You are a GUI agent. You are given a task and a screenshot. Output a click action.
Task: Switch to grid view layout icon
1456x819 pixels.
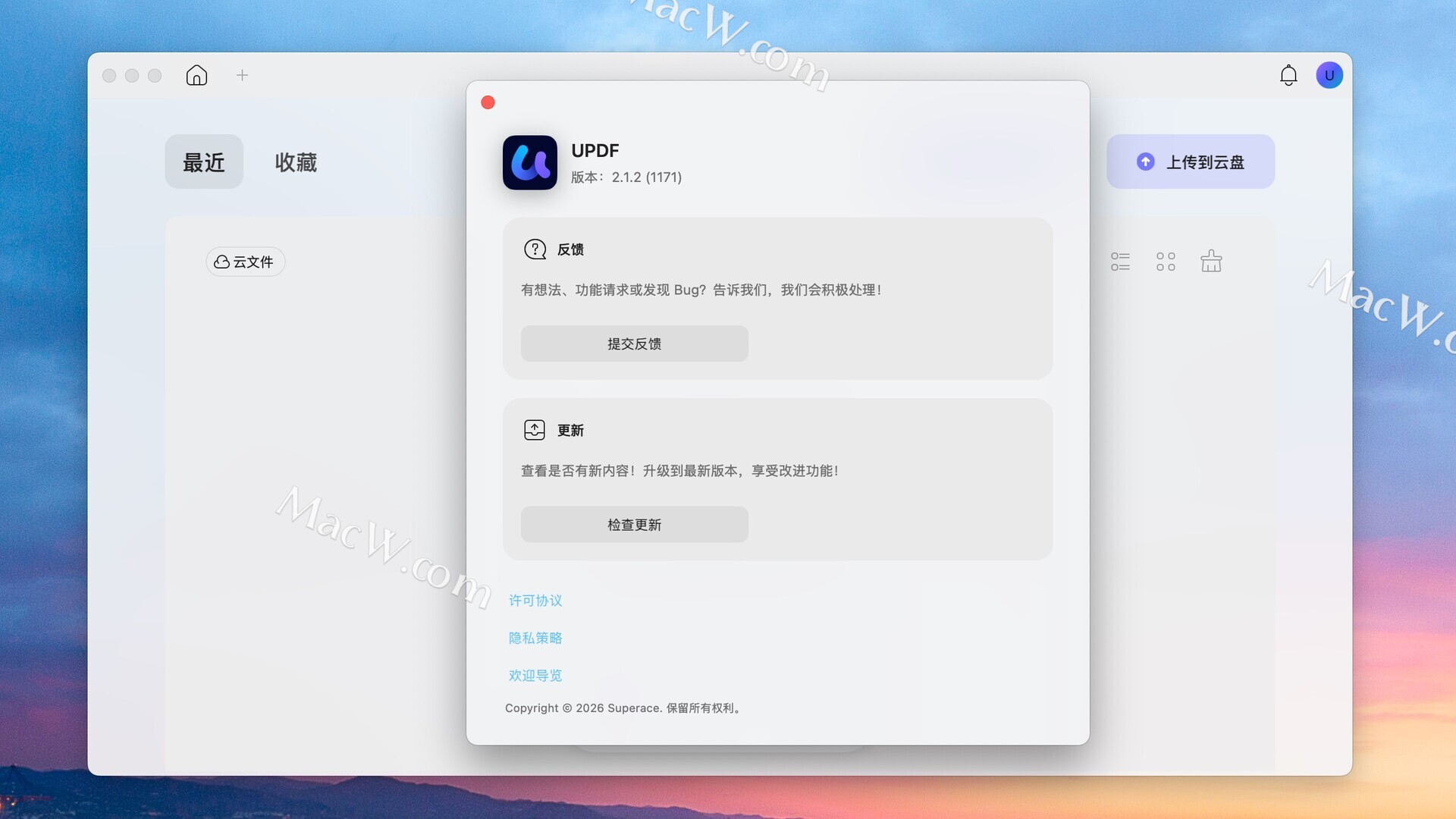[1166, 262]
